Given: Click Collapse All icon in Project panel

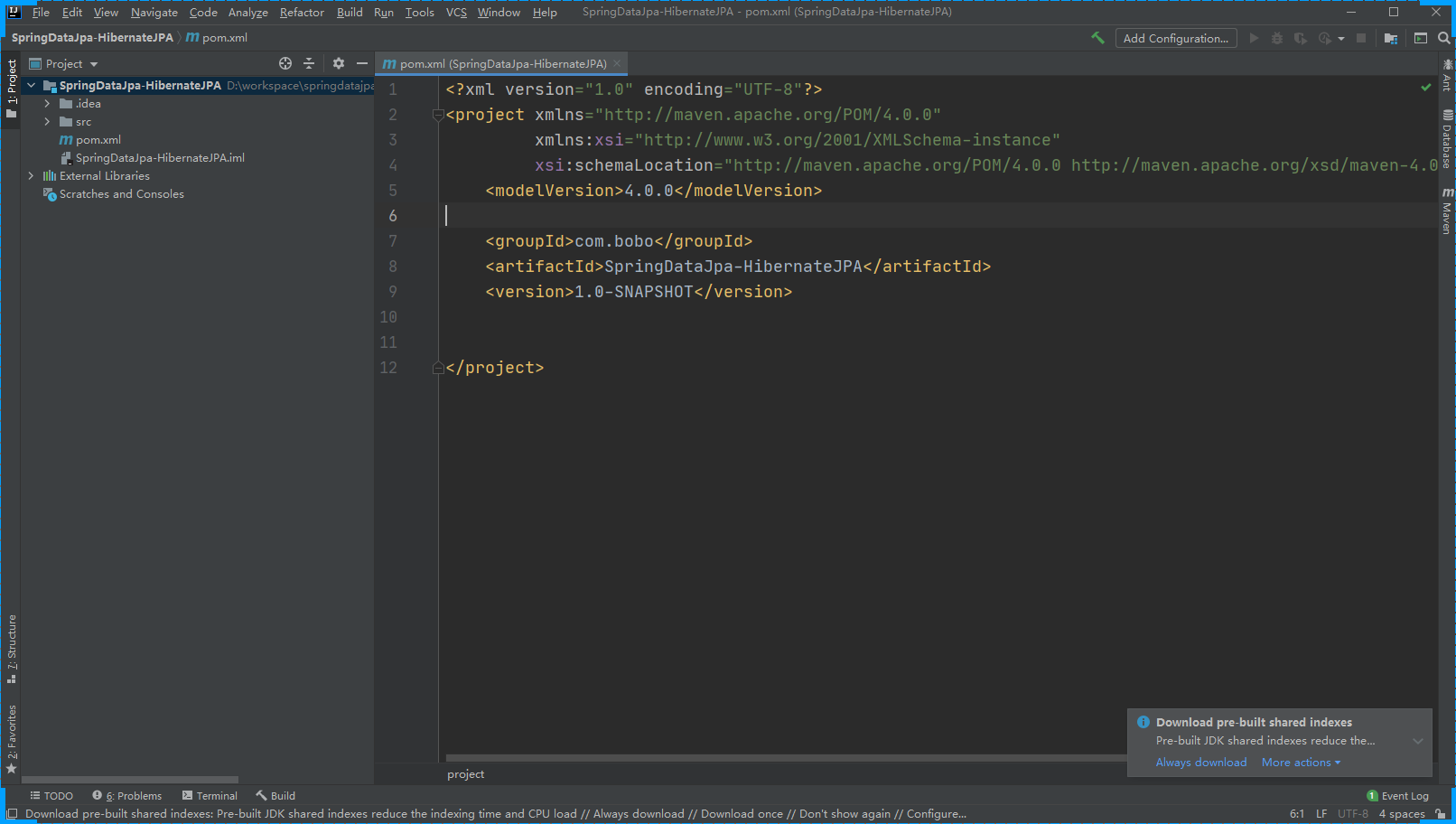Looking at the screenshot, I should (309, 63).
